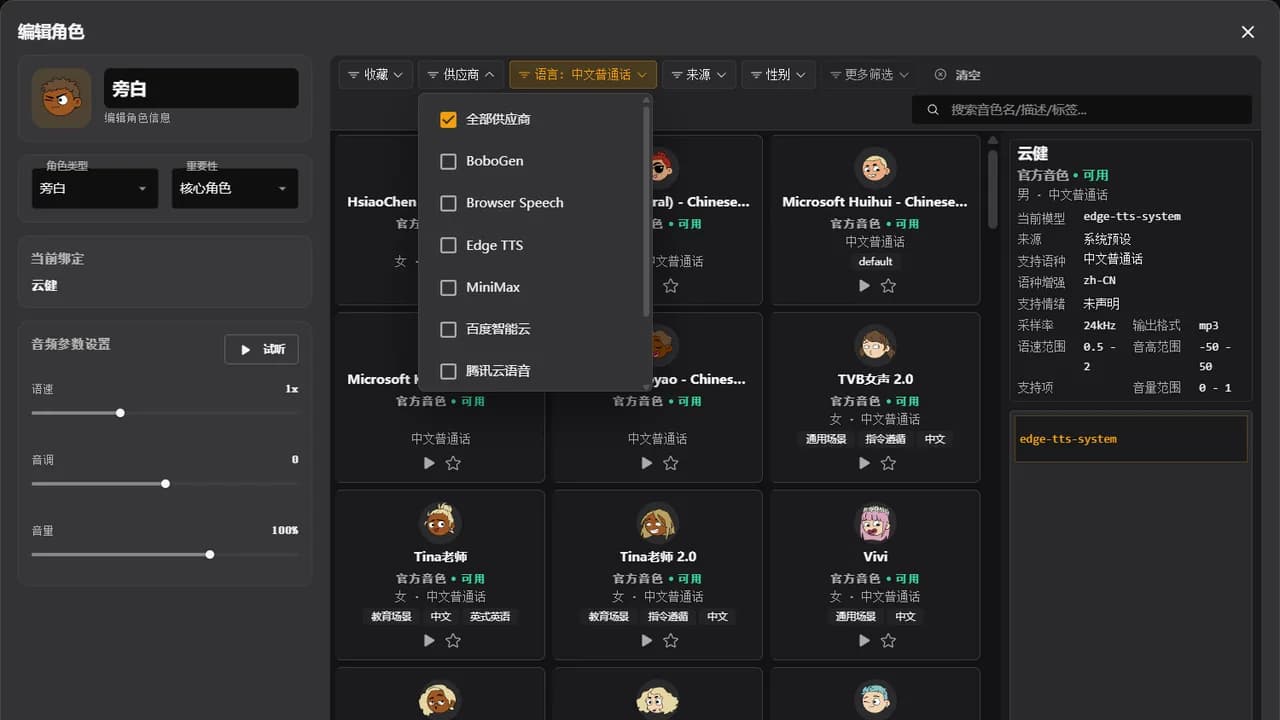Click the mp3 output format value

(1209, 325)
